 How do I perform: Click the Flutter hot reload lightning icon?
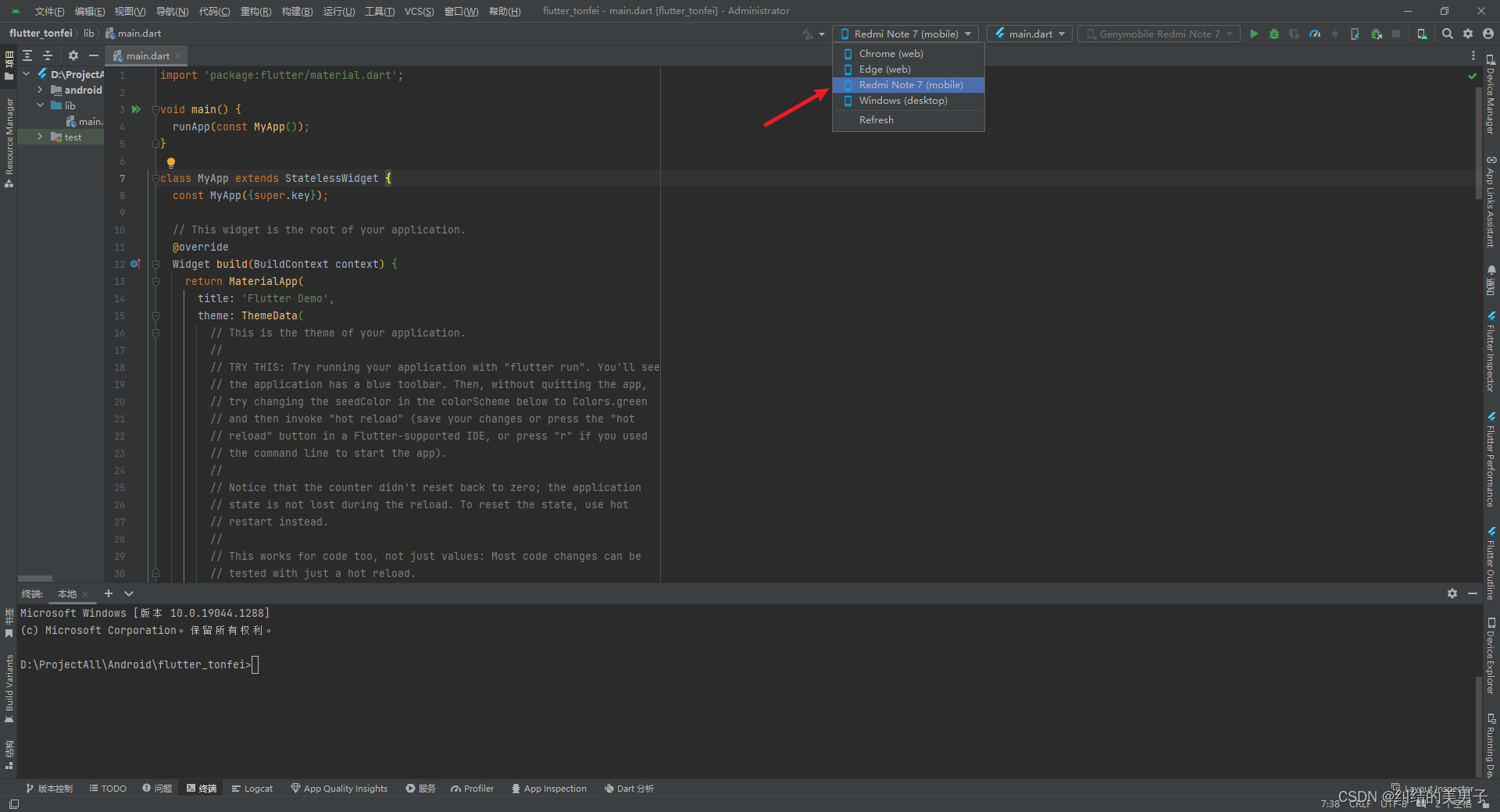click(1334, 34)
